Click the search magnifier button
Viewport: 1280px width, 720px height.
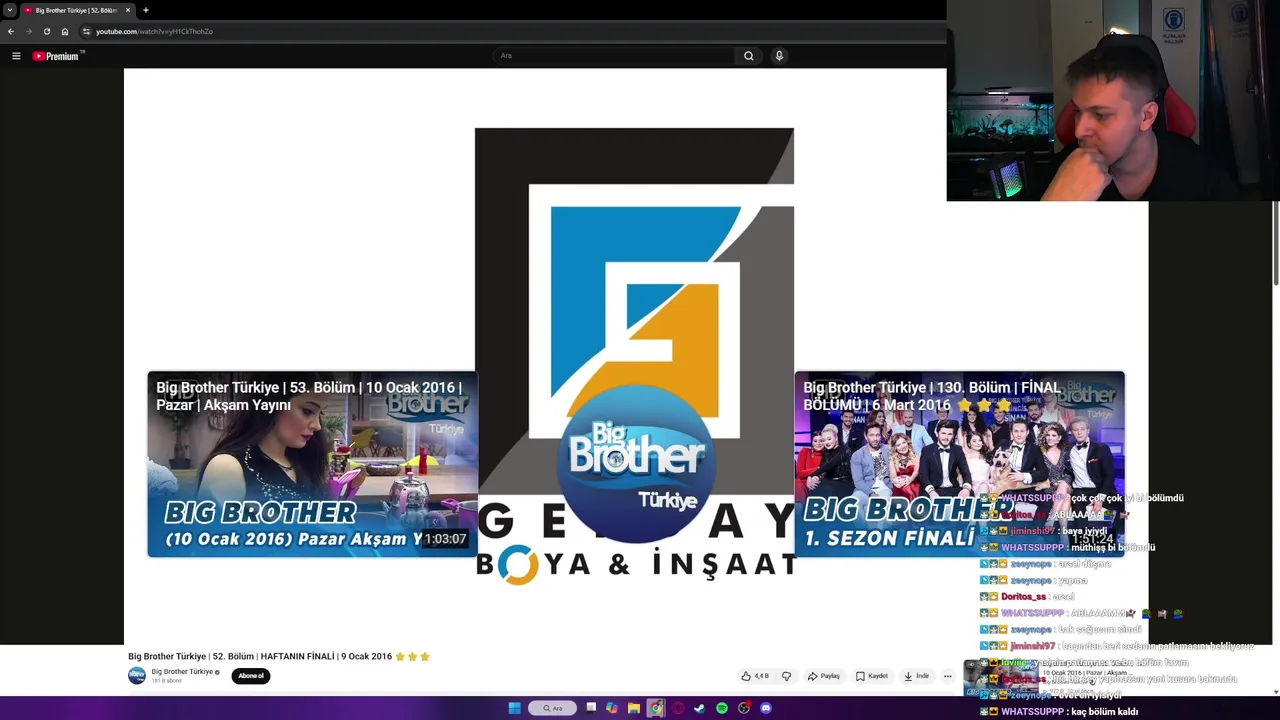[748, 56]
